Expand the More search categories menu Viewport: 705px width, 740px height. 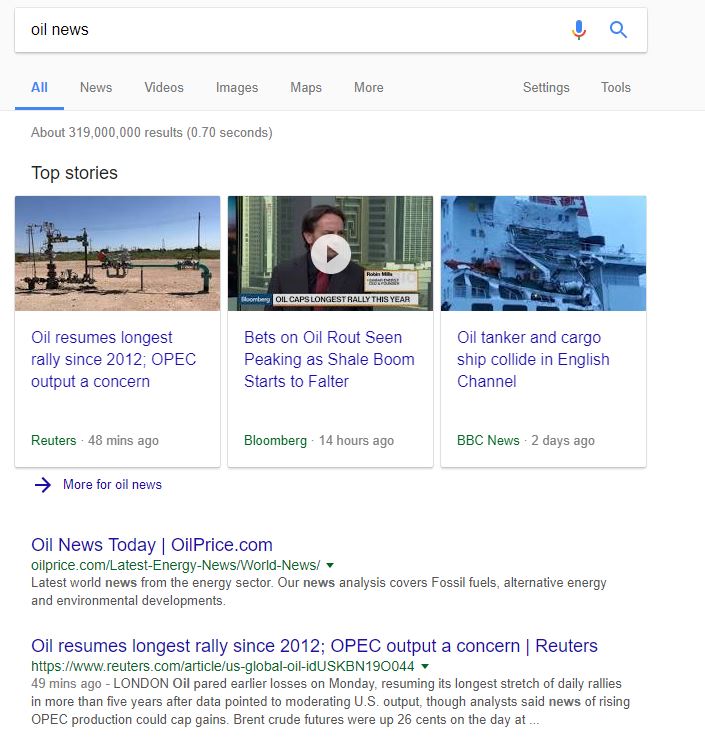tap(369, 87)
